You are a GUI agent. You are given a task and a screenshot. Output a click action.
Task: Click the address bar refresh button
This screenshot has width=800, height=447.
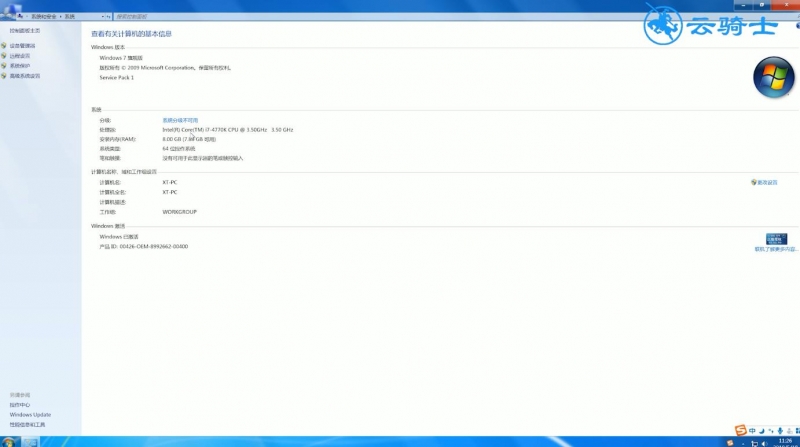coord(108,16)
